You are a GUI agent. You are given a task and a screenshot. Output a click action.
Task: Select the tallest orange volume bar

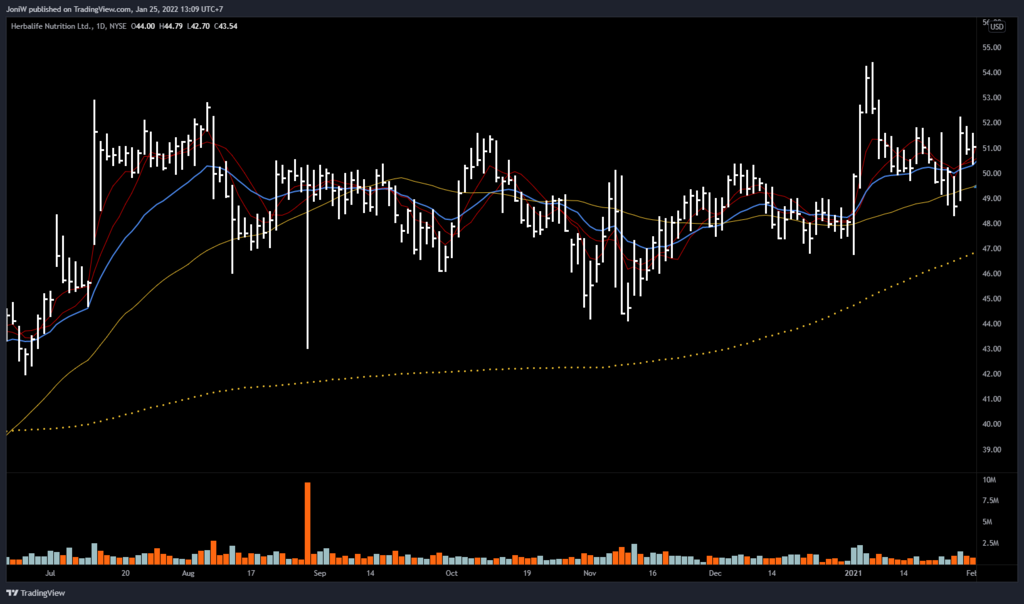(x=308, y=520)
